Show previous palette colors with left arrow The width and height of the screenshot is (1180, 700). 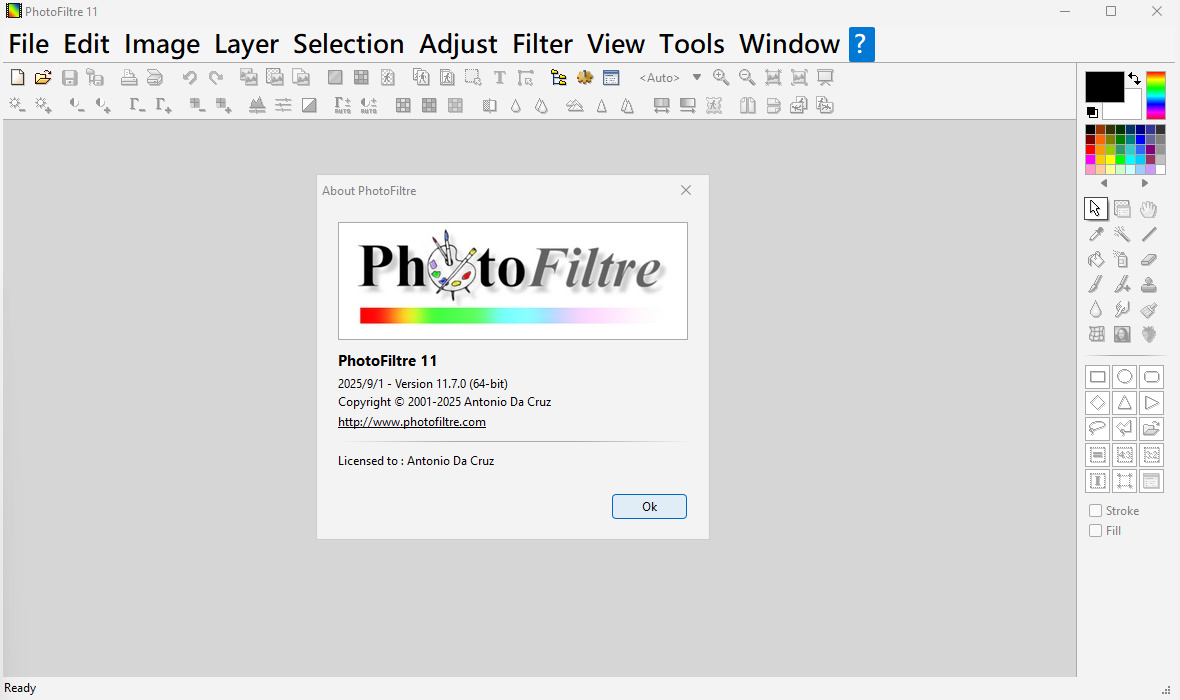(1104, 183)
